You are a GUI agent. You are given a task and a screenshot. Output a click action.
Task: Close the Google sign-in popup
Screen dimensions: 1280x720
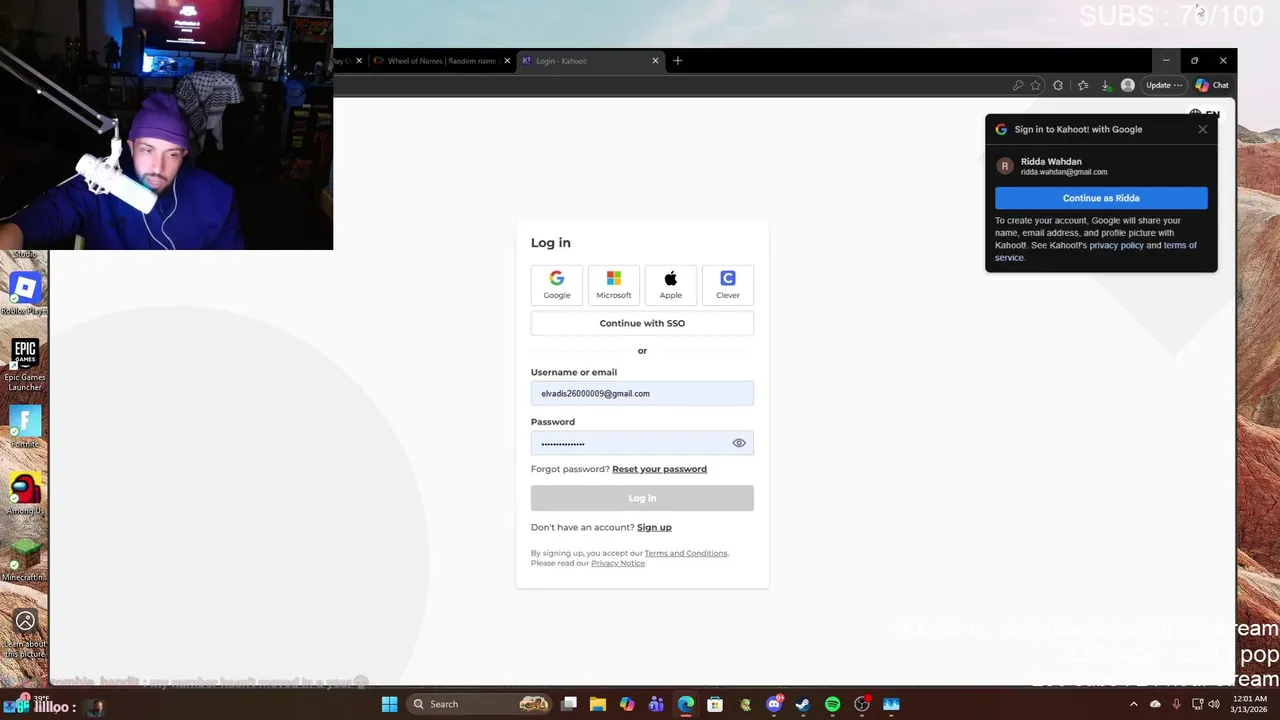click(1203, 129)
